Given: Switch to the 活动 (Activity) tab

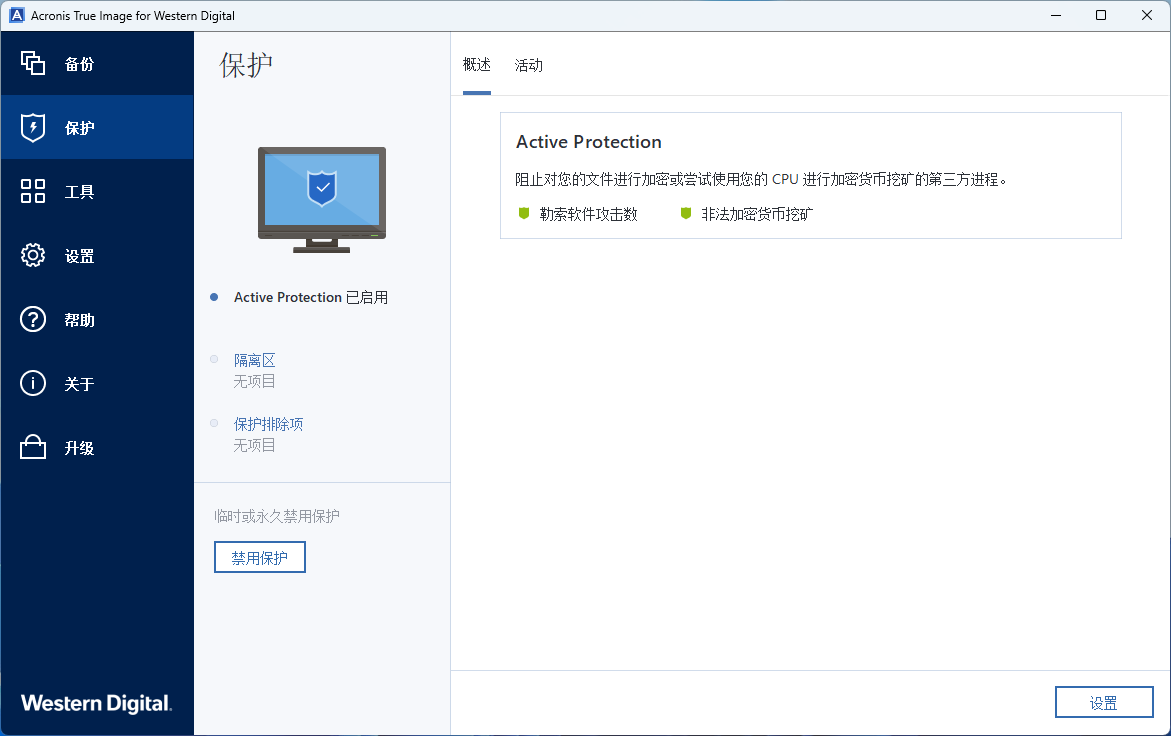Looking at the screenshot, I should (x=528, y=65).
